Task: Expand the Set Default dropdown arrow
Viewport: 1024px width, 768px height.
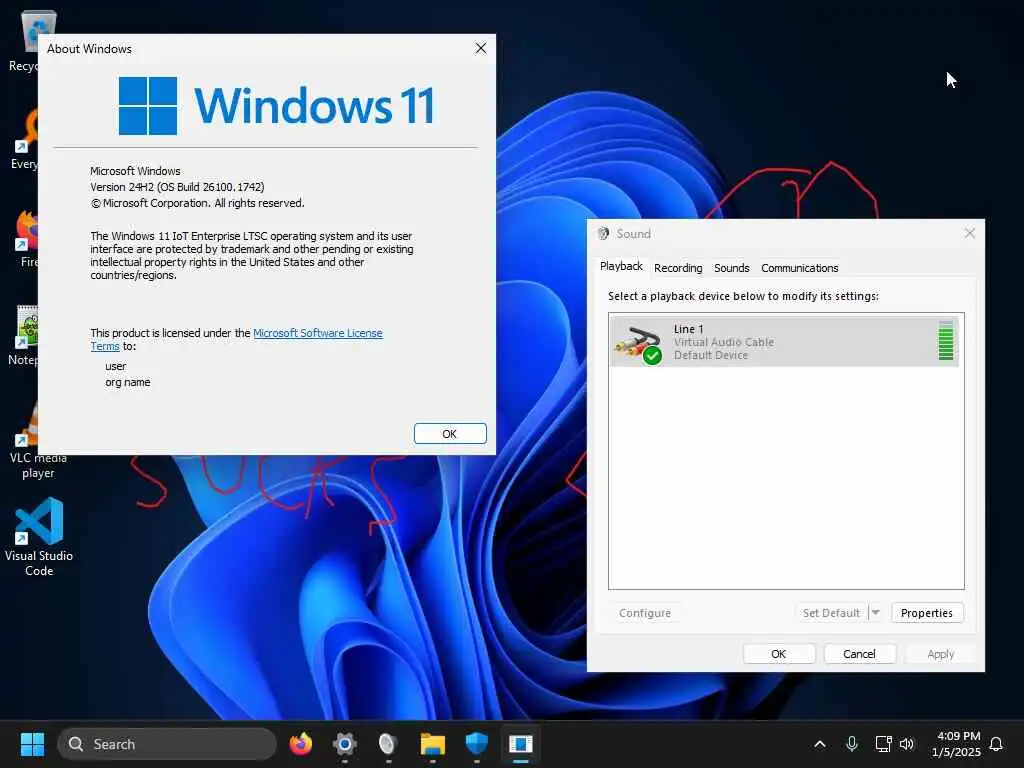Action: pyautogui.click(x=876, y=613)
